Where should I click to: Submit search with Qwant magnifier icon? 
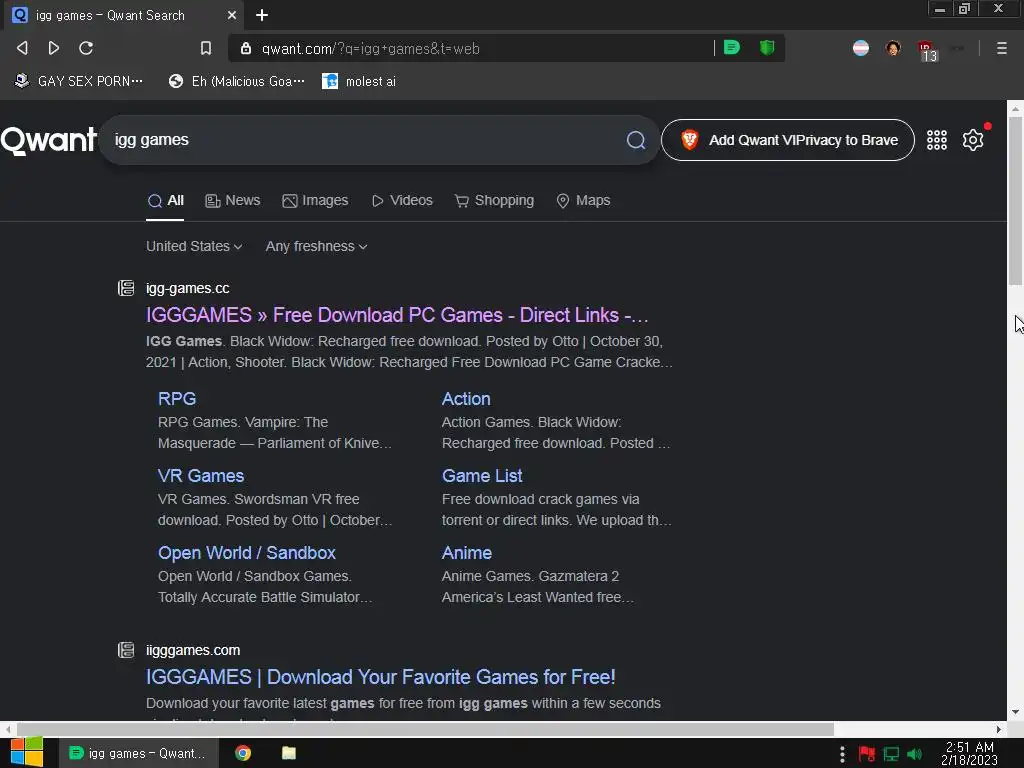[x=636, y=140]
